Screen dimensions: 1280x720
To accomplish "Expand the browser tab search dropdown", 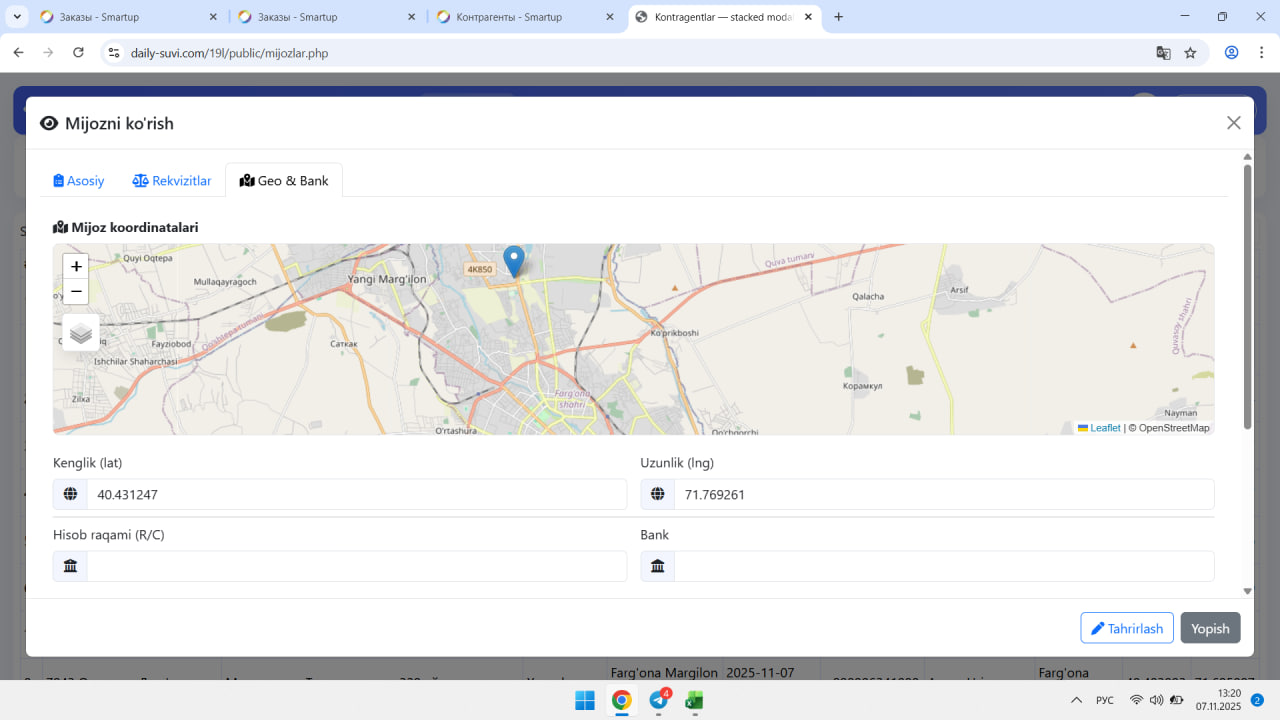I will [x=18, y=17].
